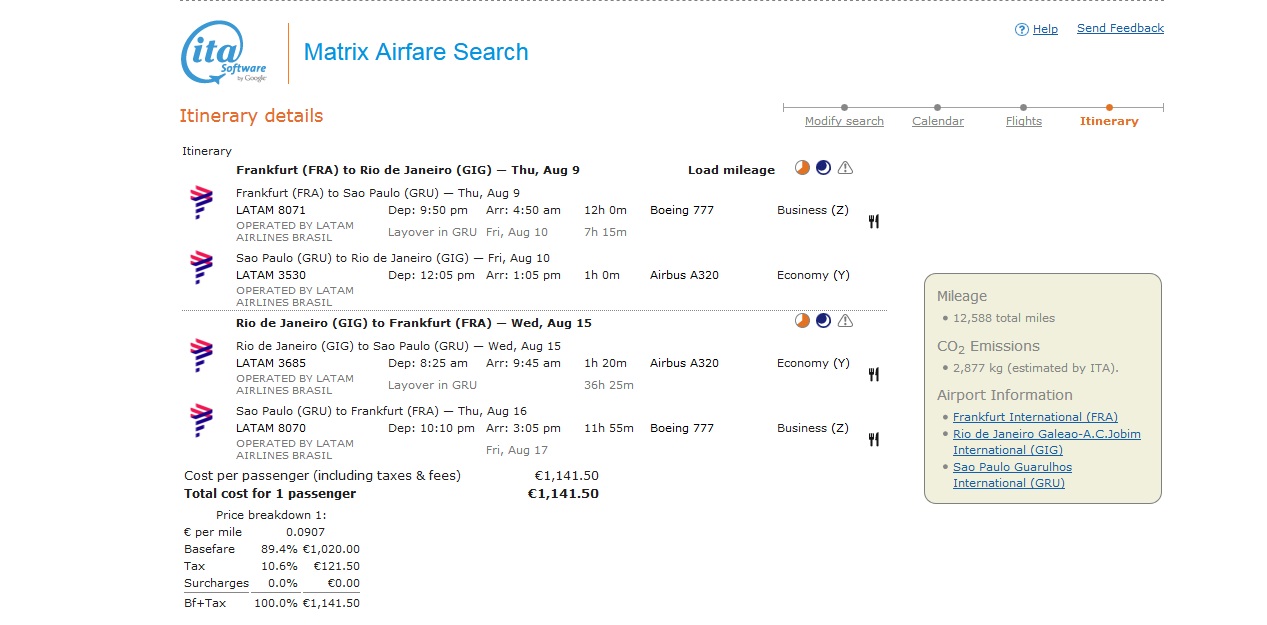This screenshot has height=625, width=1267.
Task: Click the Surcharges €0.00 value
Action: 343,583
